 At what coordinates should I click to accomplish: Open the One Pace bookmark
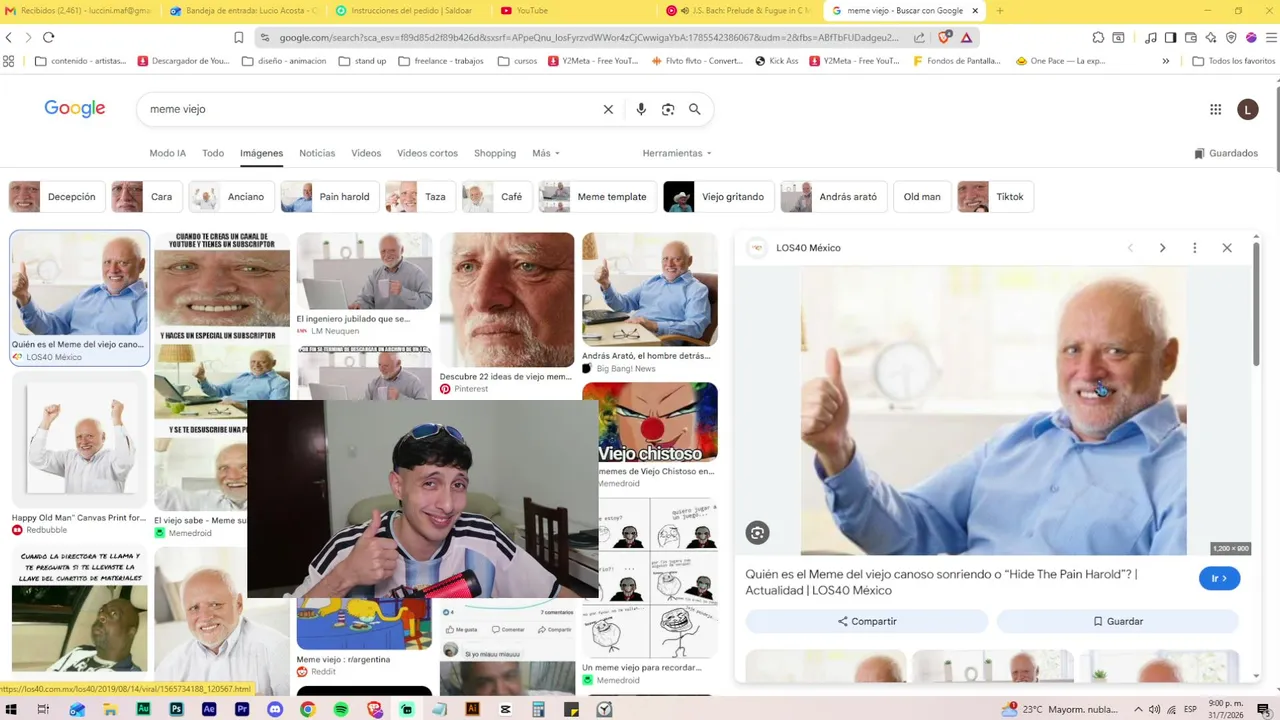[x=1060, y=61]
